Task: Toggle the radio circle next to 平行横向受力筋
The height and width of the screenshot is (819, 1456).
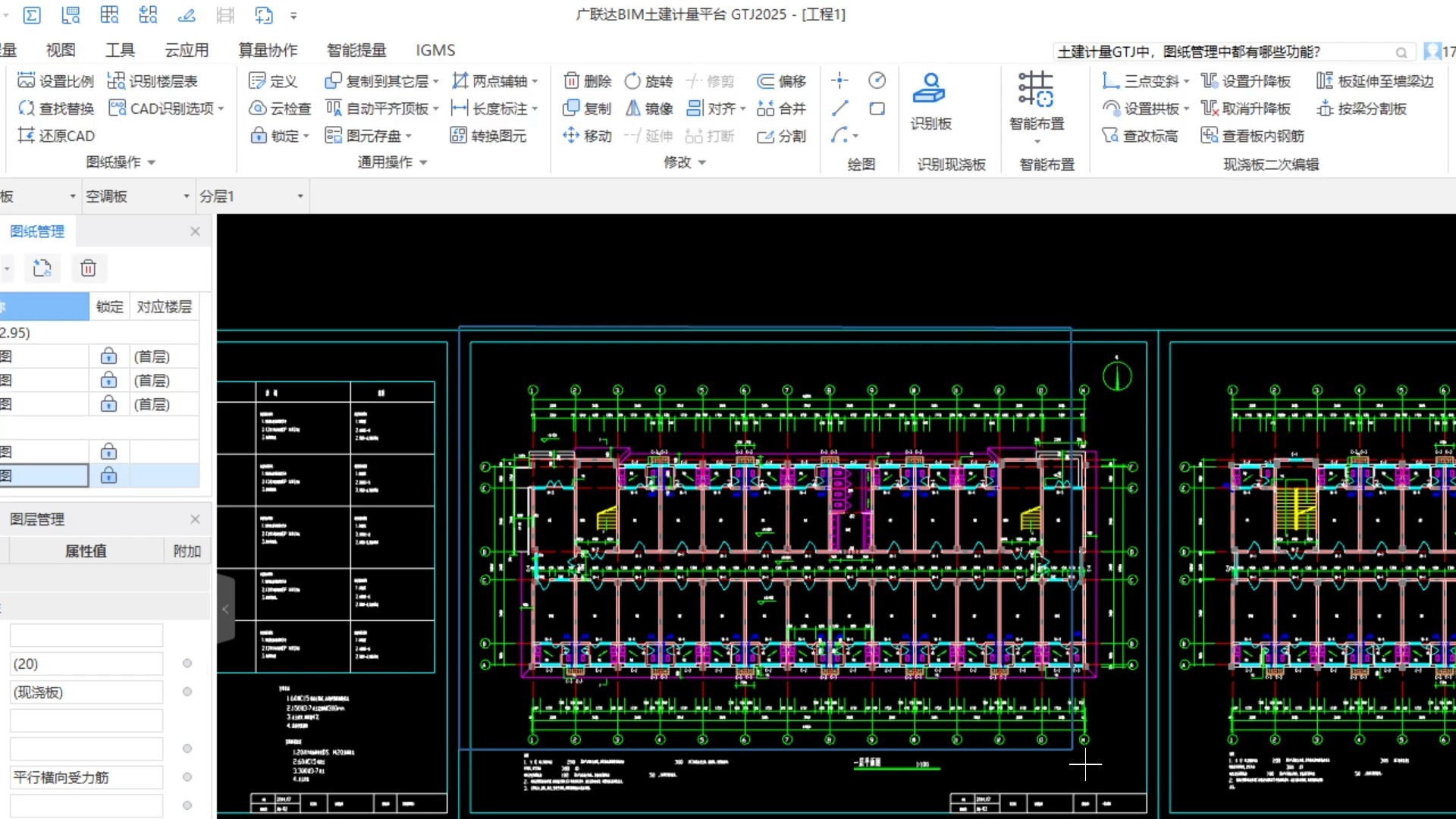Action: click(x=186, y=776)
